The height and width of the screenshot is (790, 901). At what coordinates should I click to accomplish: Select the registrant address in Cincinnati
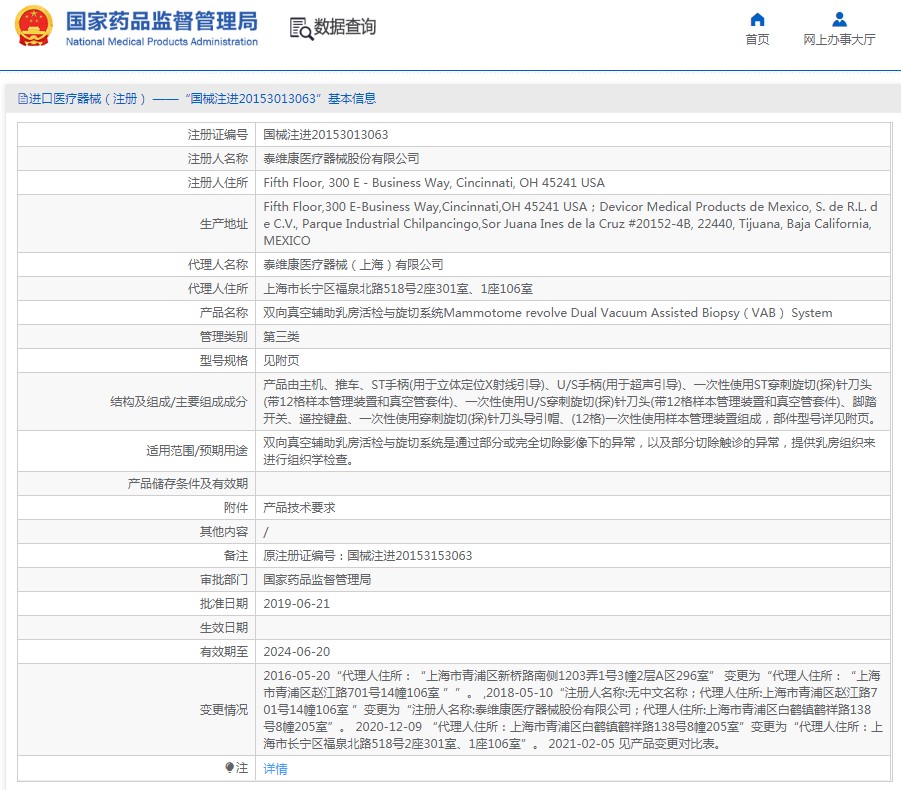tap(434, 183)
